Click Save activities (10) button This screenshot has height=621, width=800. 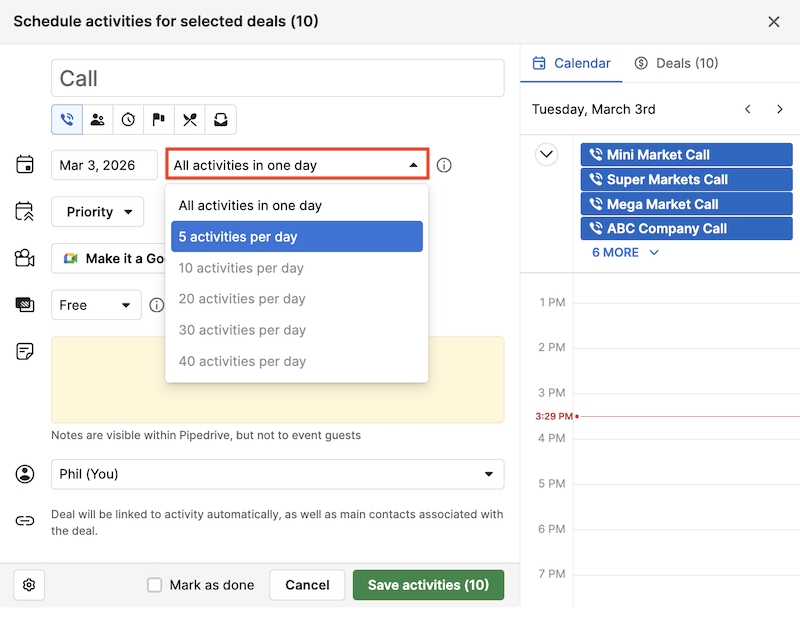pyautogui.click(x=428, y=585)
